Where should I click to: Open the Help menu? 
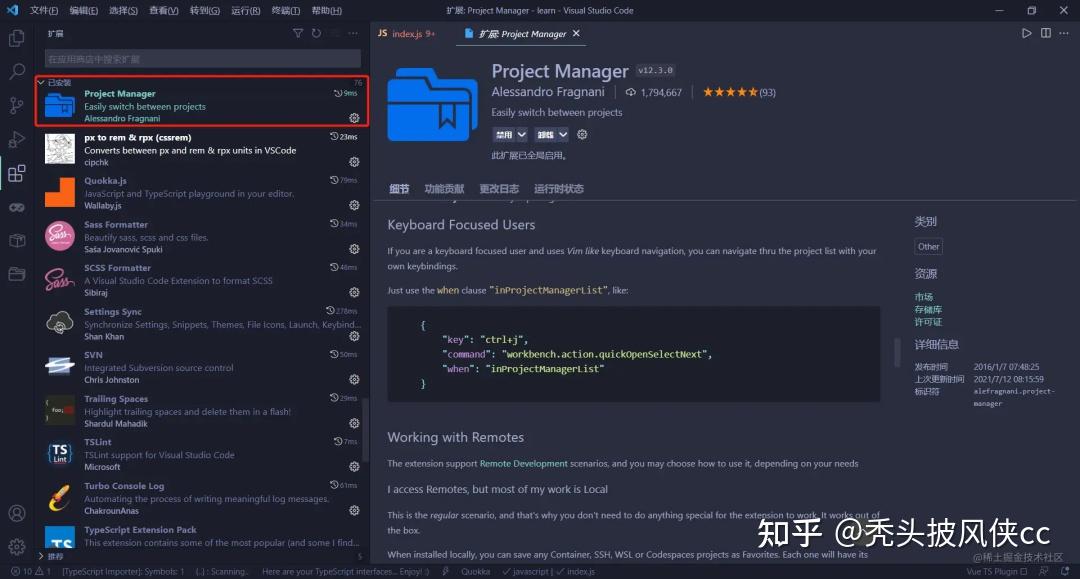point(326,10)
